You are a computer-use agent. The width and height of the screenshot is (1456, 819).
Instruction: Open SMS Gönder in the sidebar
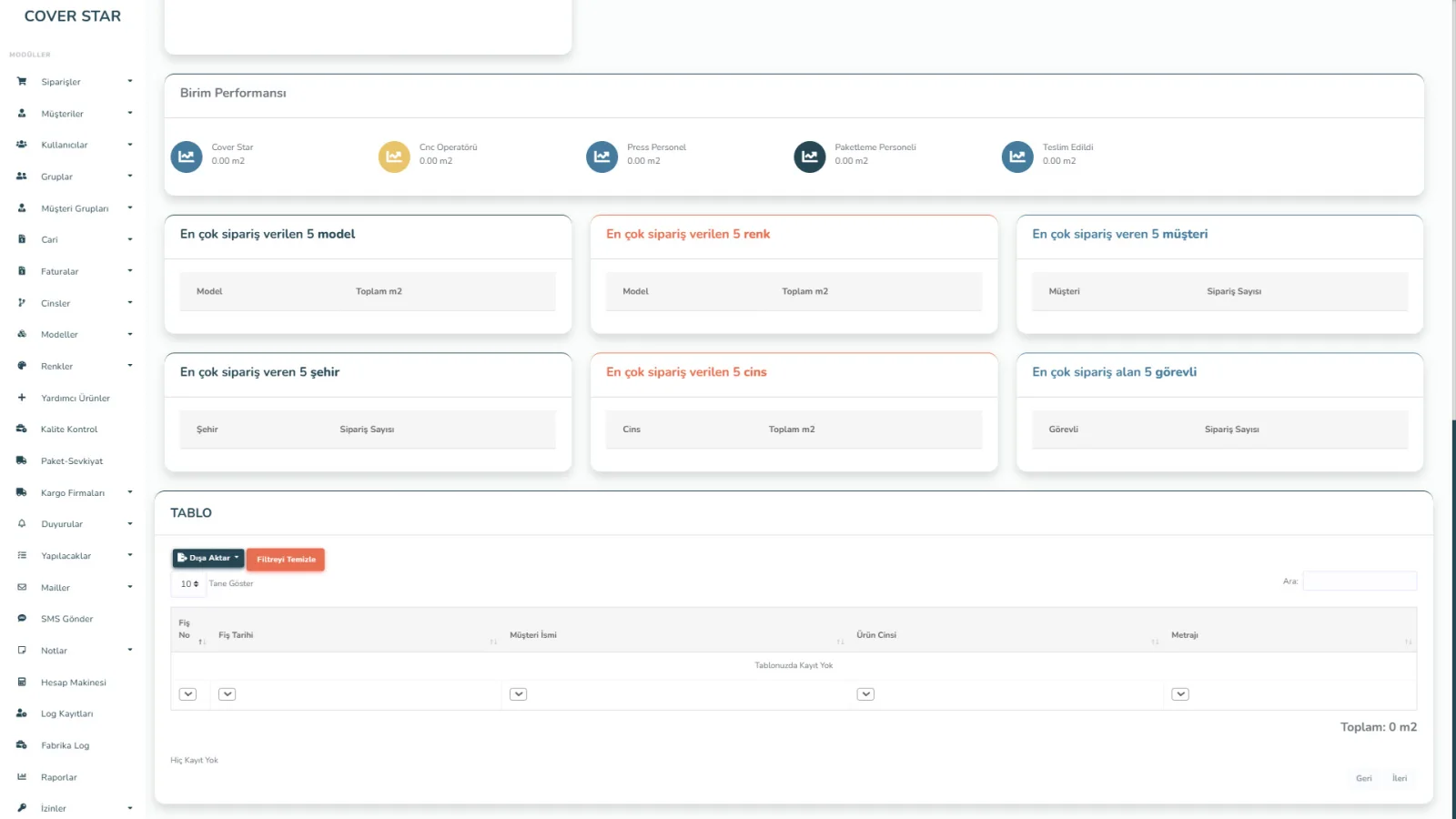(x=66, y=619)
